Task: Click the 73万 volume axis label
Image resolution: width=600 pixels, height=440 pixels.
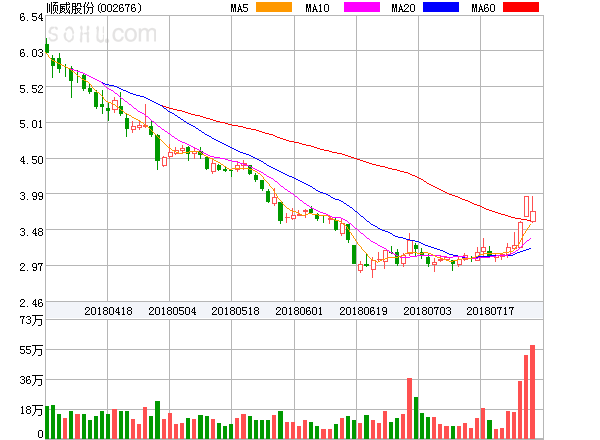Action: pyautogui.click(x=31, y=320)
